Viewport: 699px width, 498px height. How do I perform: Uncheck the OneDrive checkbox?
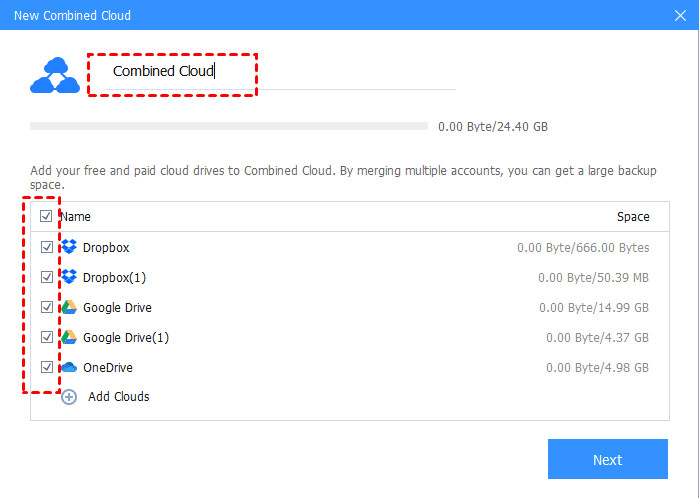[x=47, y=367]
